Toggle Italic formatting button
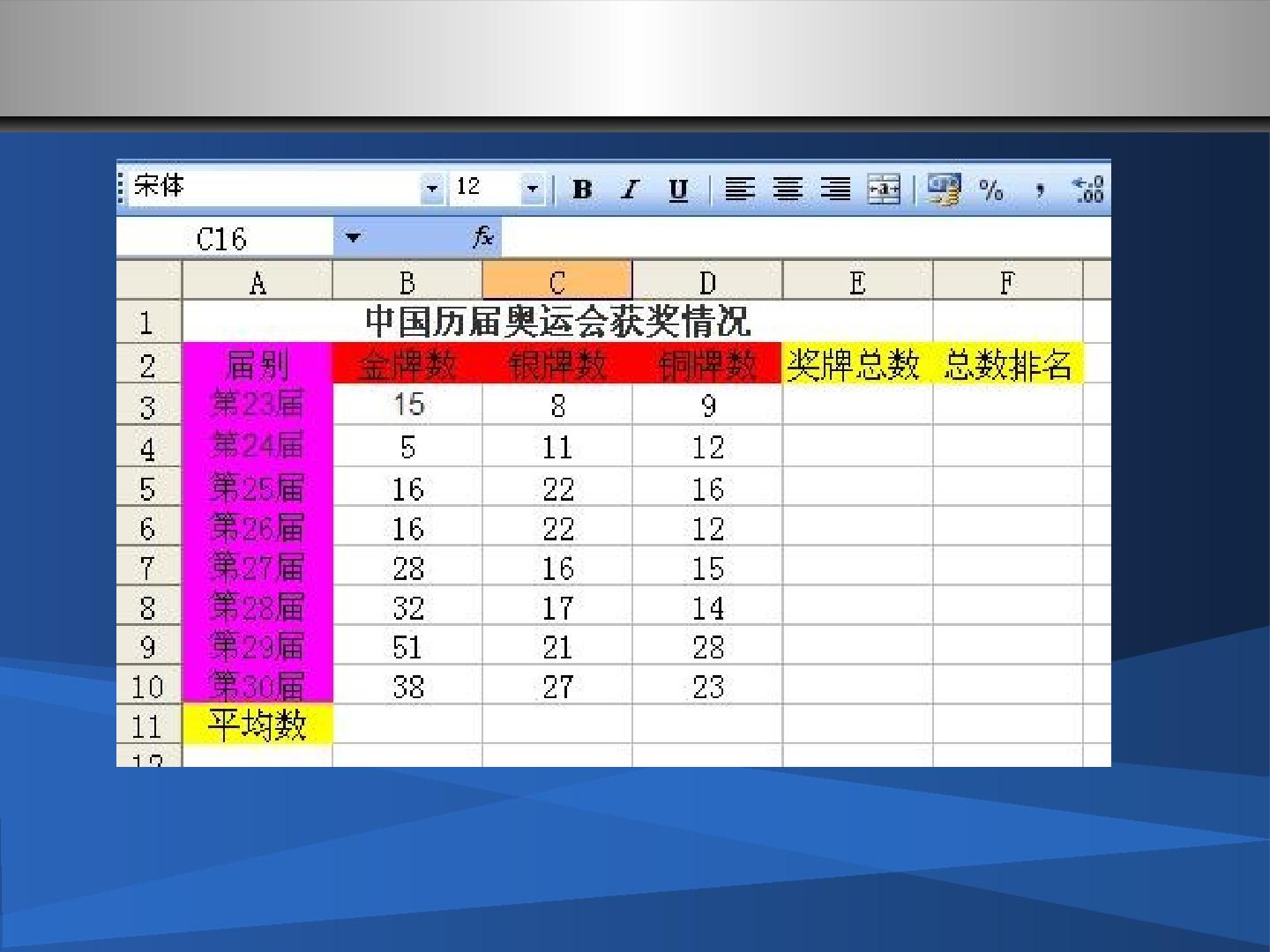 [630, 190]
